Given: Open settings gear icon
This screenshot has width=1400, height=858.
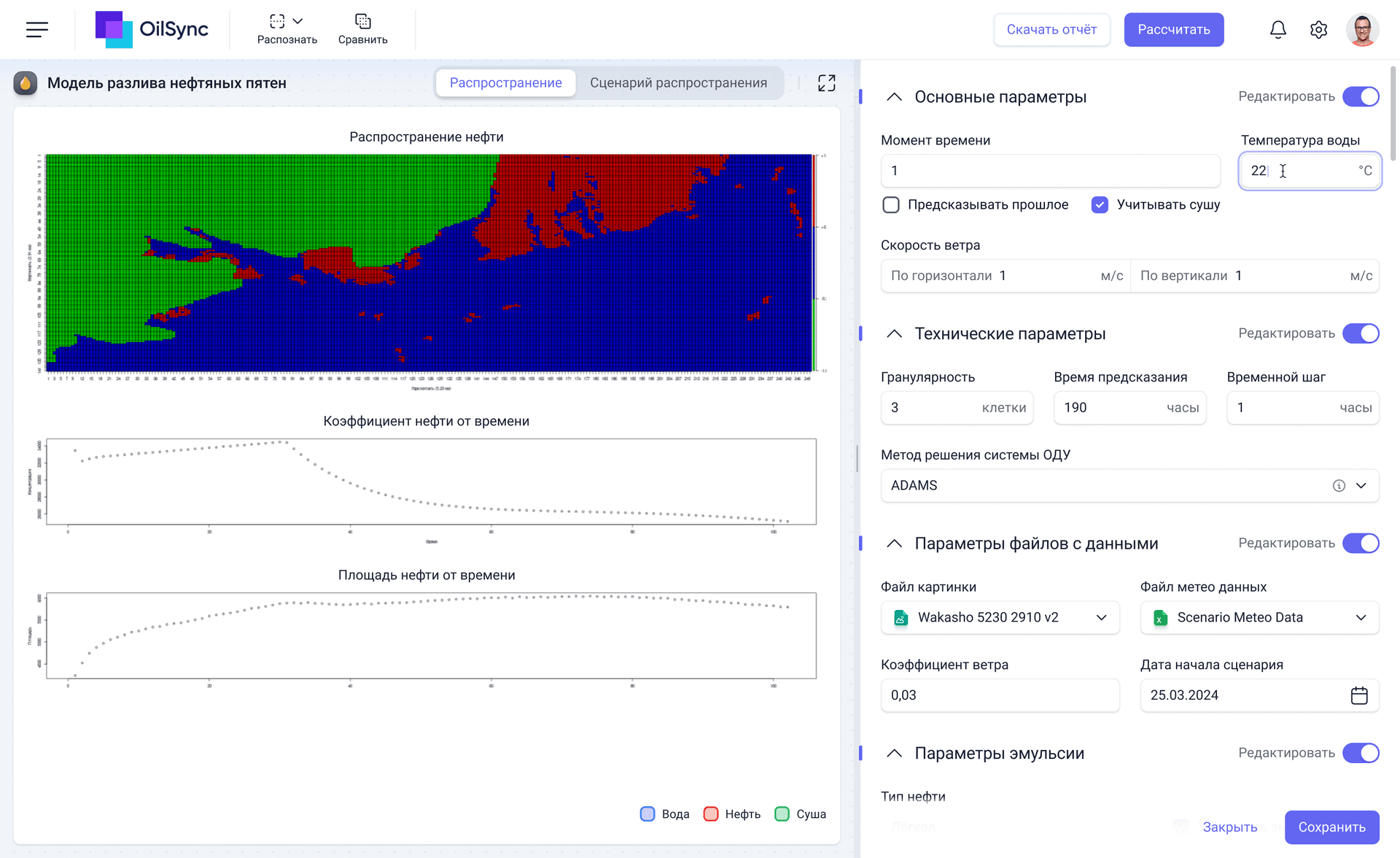Looking at the screenshot, I should click(x=1318, y=29).
